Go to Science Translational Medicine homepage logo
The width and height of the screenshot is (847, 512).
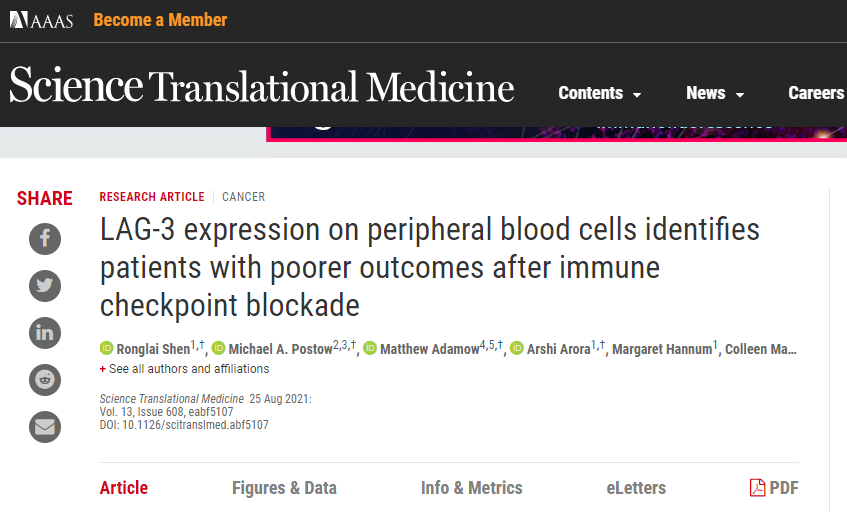point(261,85)
